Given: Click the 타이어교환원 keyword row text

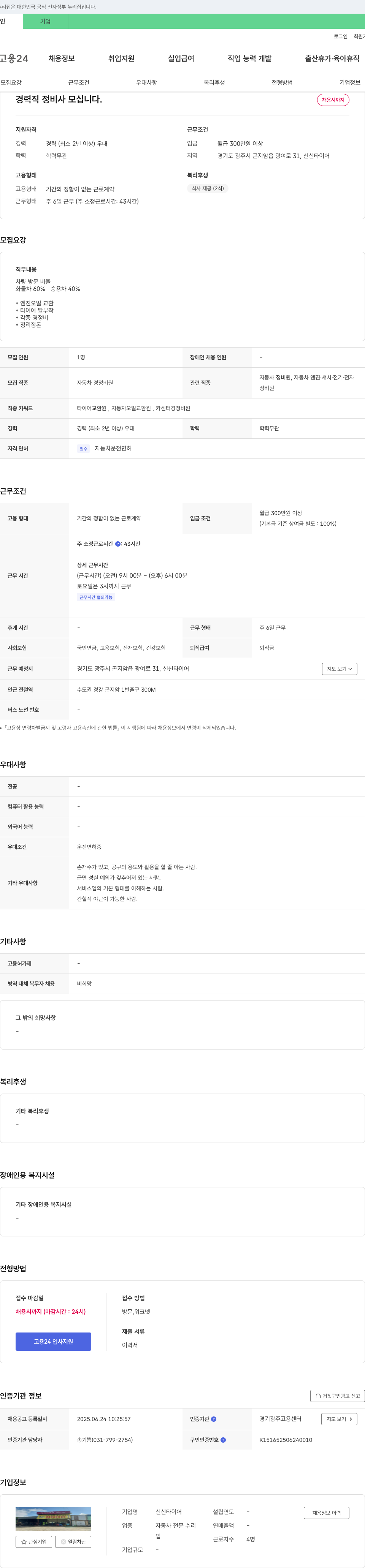Looking at the screenshot, I should tap(133, 408).
